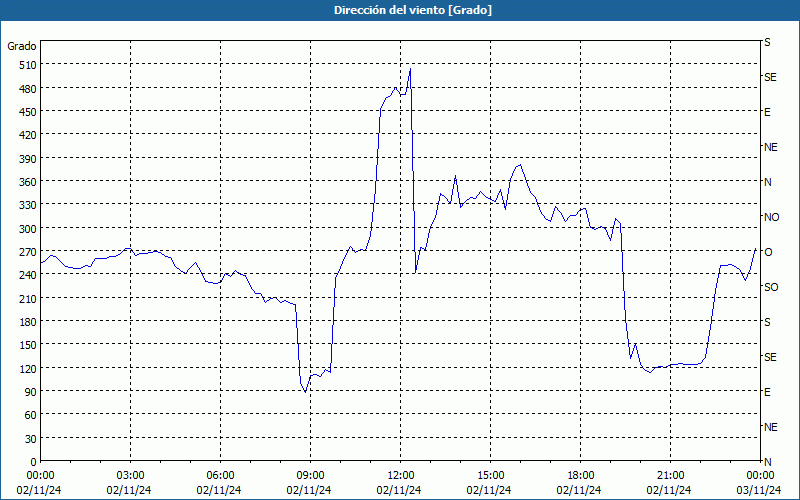Click the 'NE' compass label level with 30
Viewport: 800px width, 500px height.
(x=771, y=427)
